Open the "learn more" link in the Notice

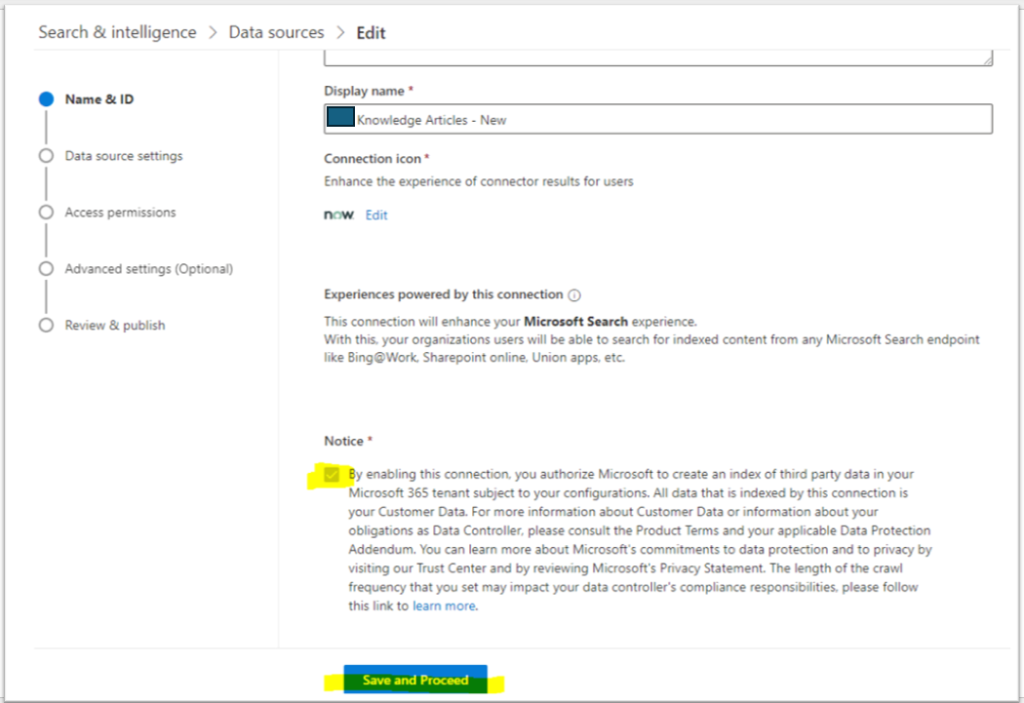pos(443,605)
